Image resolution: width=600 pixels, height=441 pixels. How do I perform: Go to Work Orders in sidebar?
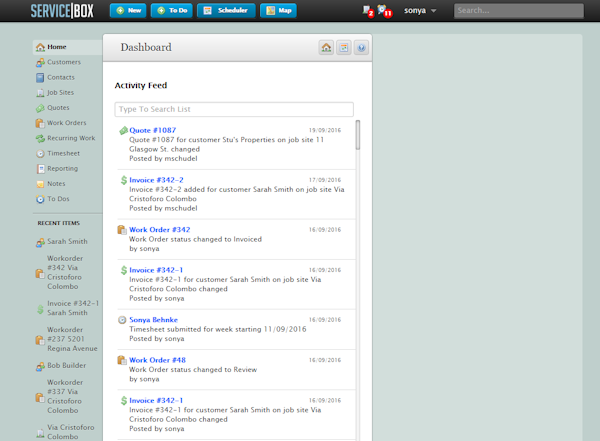click(x=66, y=123)
